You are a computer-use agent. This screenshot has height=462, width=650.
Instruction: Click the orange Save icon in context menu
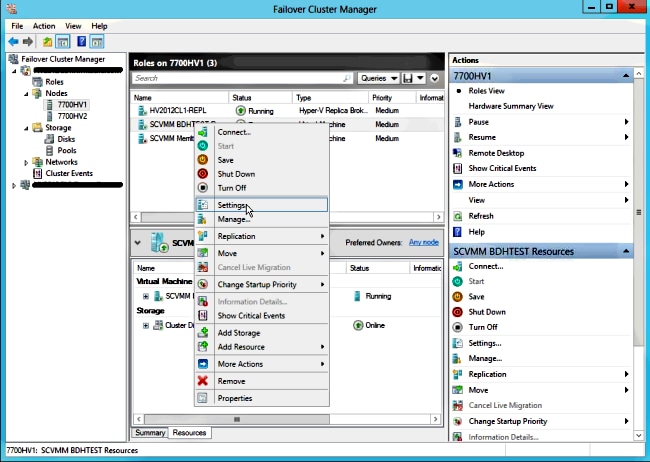pyautogui.click(x=203, y=160)
